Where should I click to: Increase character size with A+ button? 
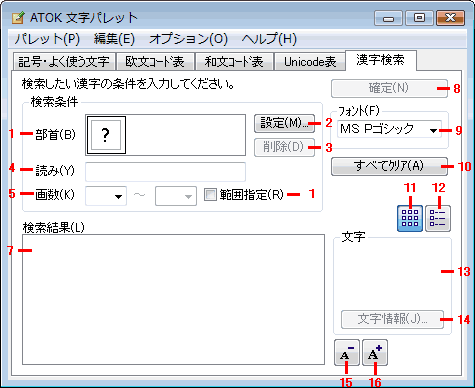click(x=375, y=353)
